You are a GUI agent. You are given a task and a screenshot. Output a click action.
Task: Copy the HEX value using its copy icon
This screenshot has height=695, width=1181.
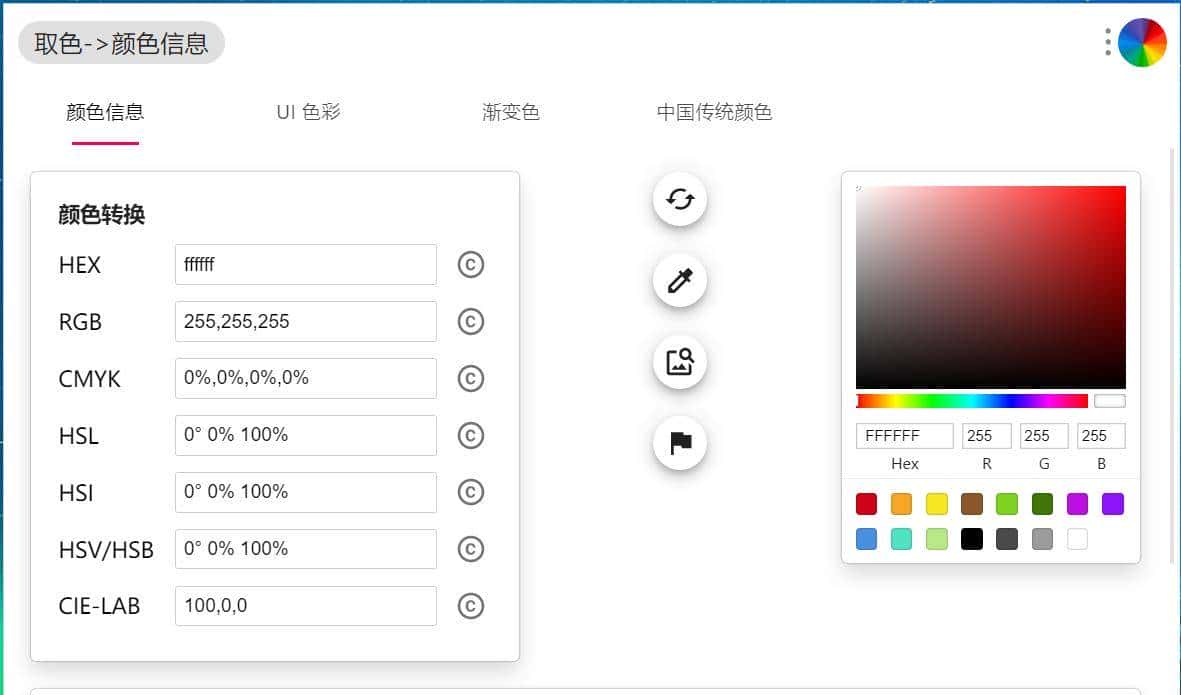470,264
